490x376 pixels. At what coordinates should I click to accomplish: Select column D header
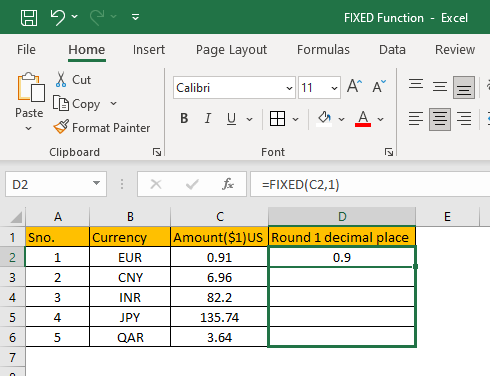point(342,217)
